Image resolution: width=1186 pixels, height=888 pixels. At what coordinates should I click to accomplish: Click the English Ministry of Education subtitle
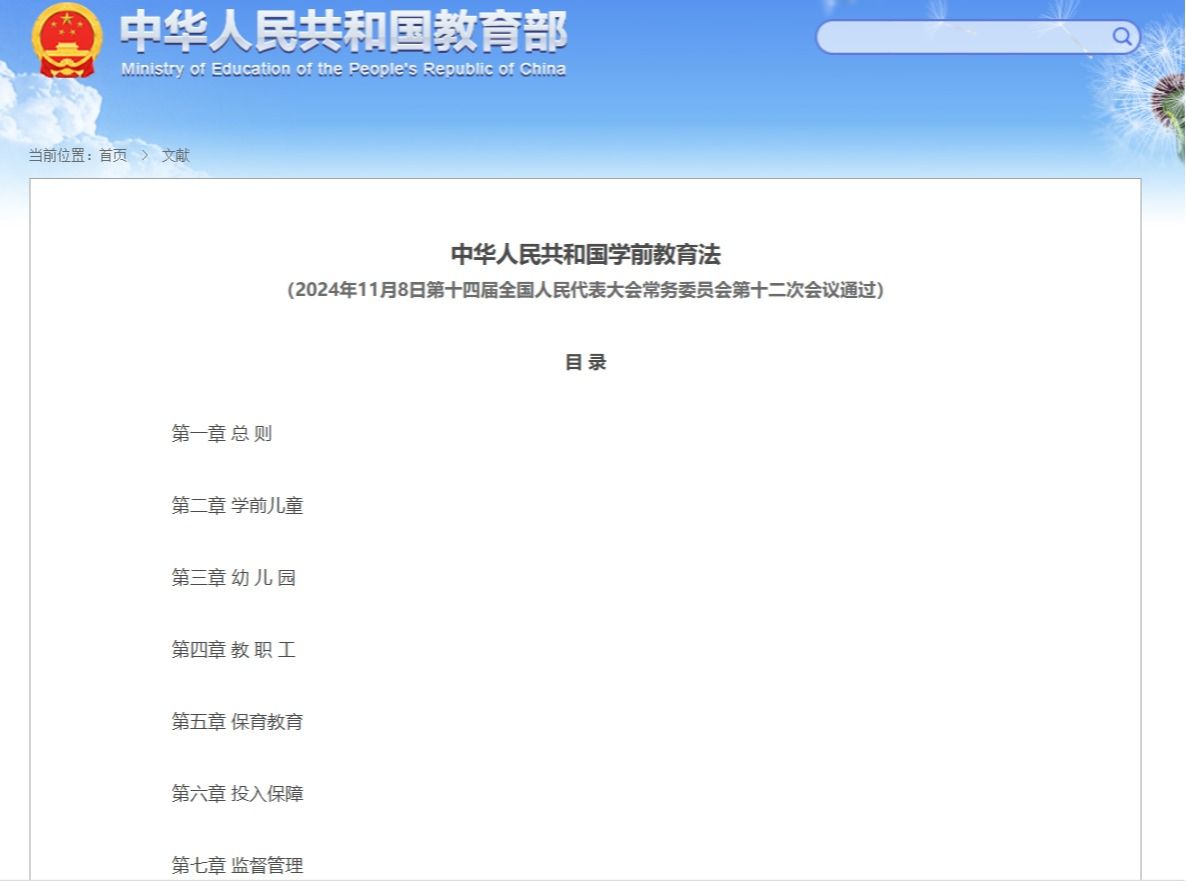coord(343,69)
